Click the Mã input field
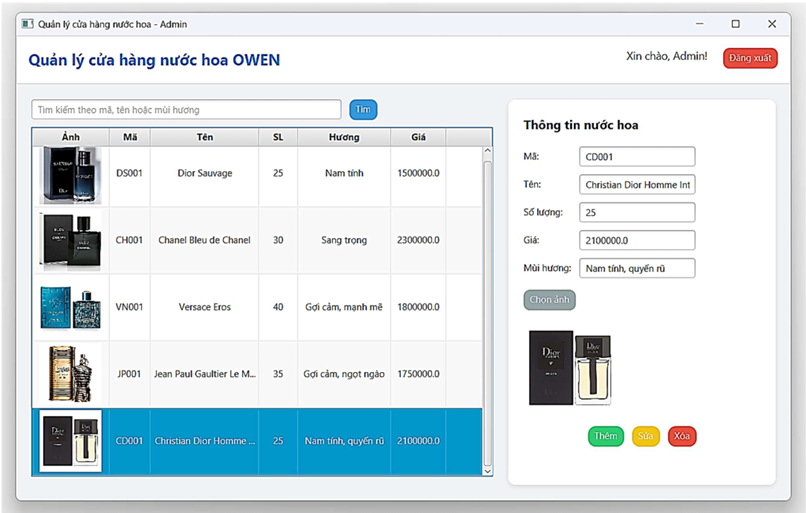This screenshot has height=513, width=806. coord(636,156)
